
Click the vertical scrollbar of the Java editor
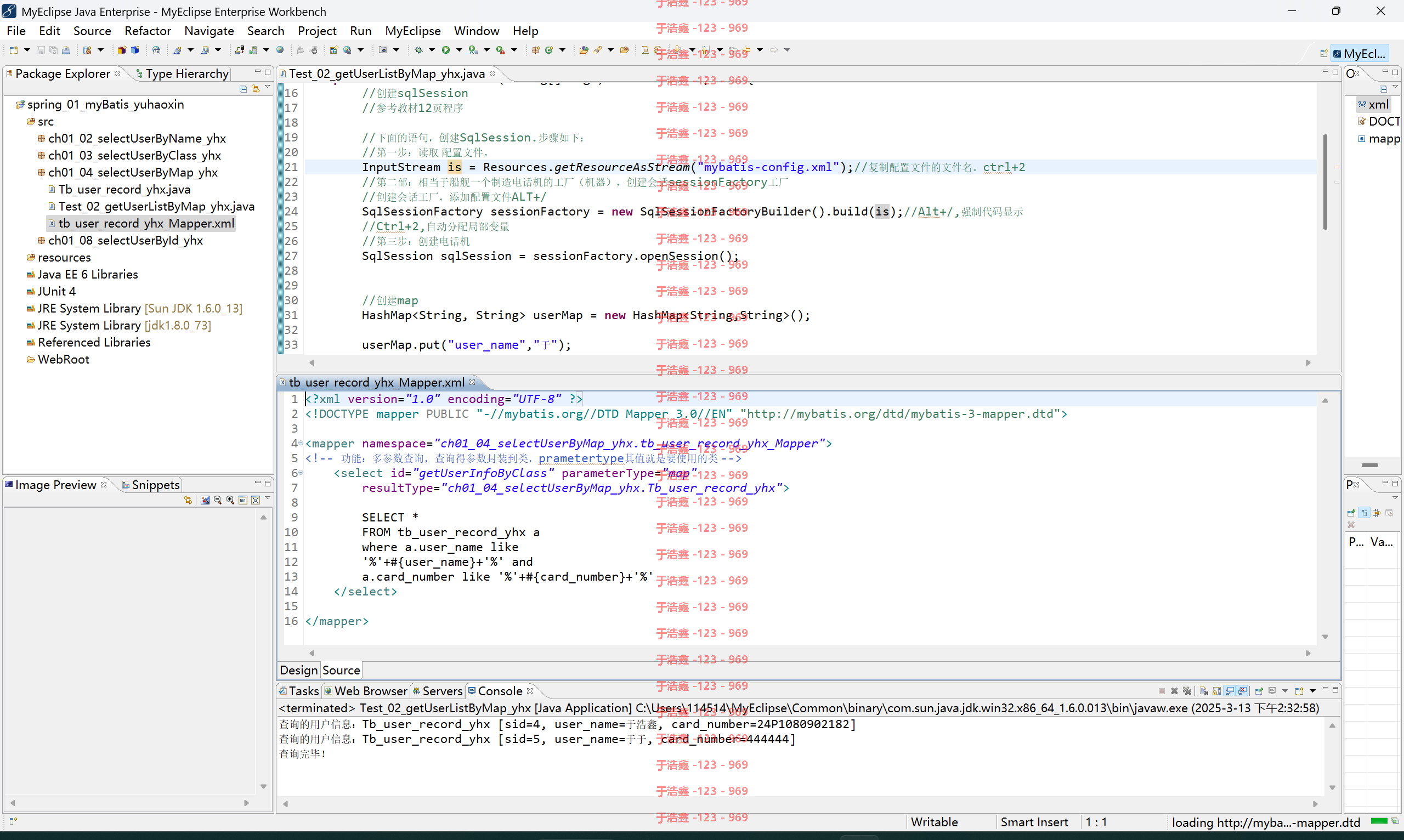(x=1324, y=182)
